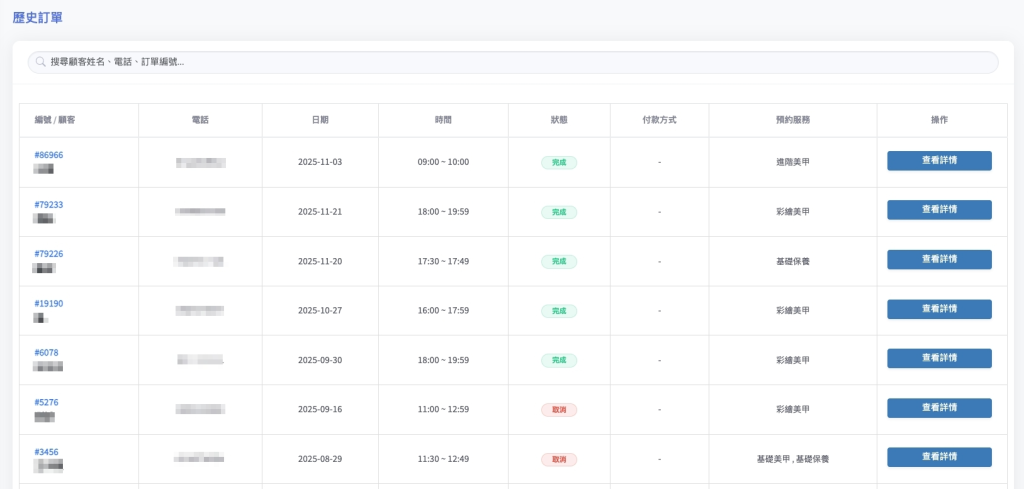Open order link #86966
Image resolution: width=1024 pixels, height=489 pixels.
pyautogui.click(x=48, y=155)
